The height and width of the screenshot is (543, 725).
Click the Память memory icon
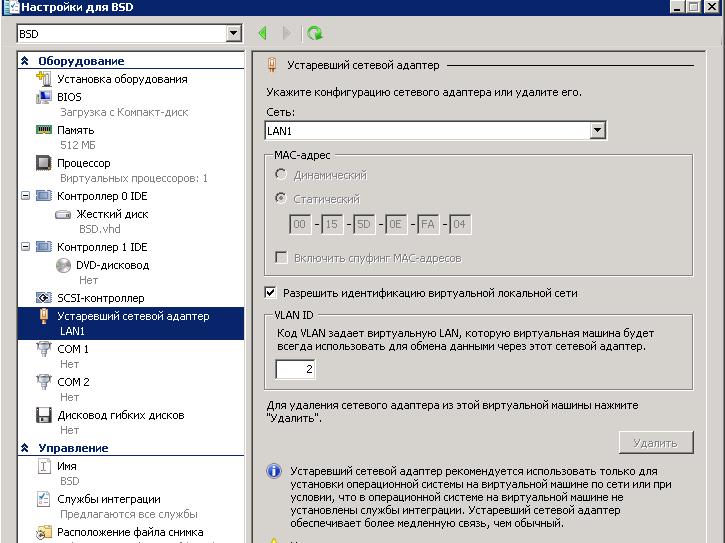(43, 130)
